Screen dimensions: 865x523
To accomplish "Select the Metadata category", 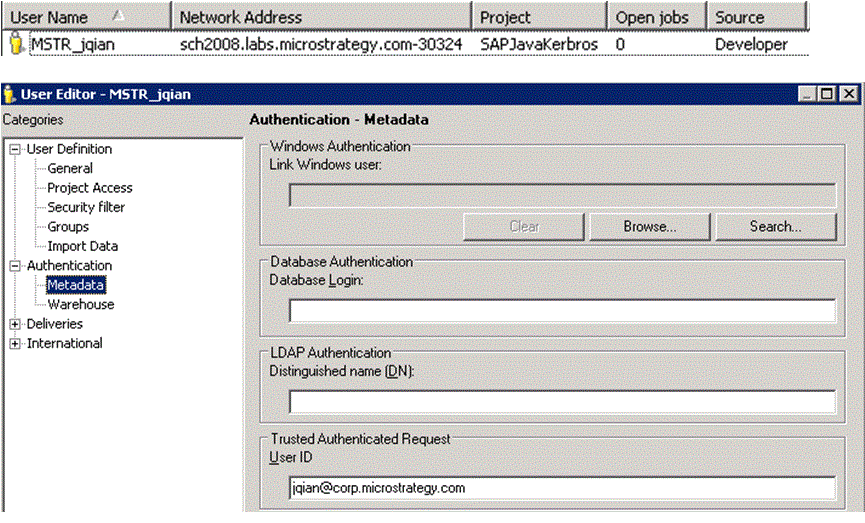I will point(76,285).
